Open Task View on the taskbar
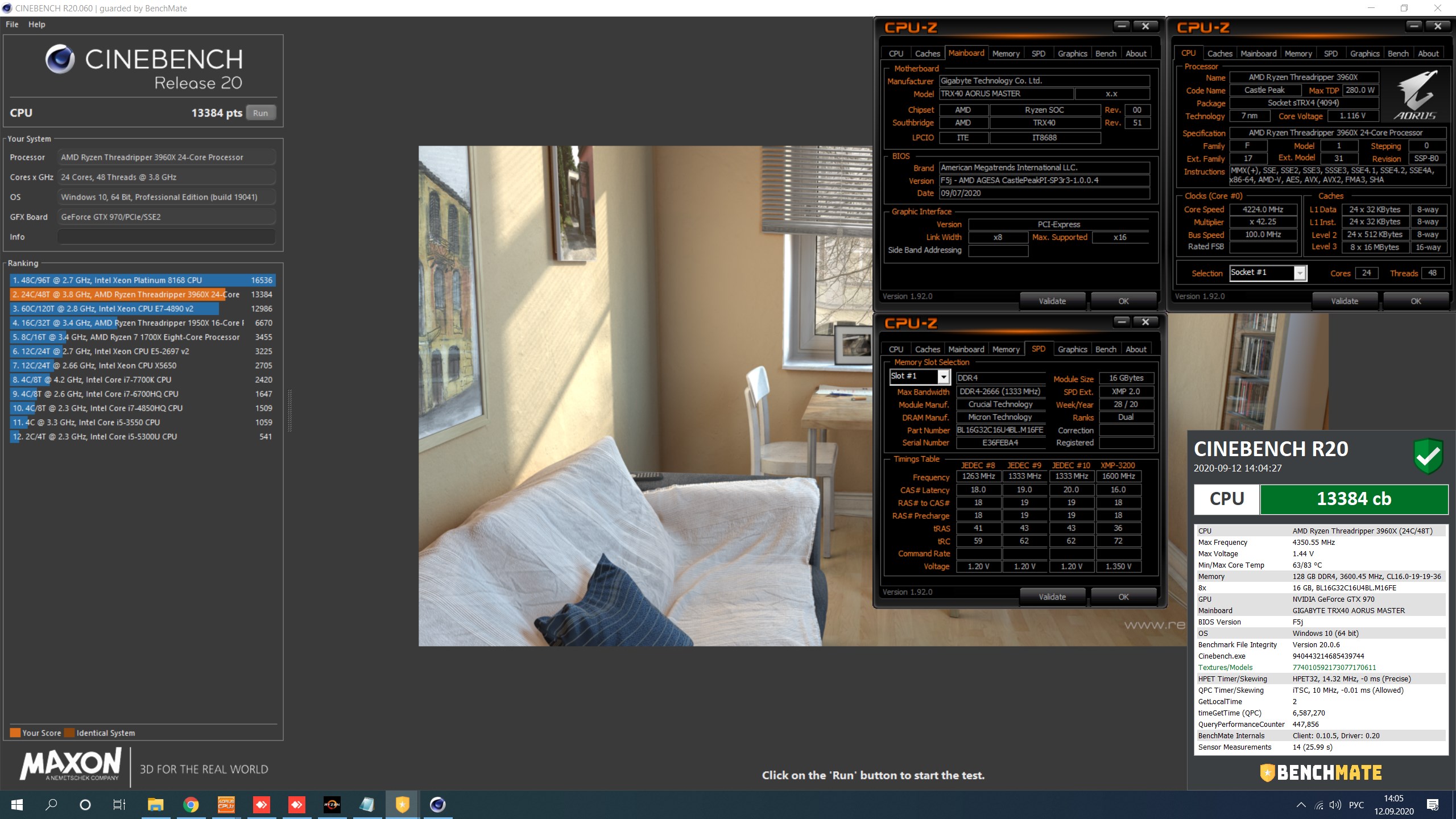This screenshot has height=819, width=1456. pyautogui.click(x=119, y=804)
